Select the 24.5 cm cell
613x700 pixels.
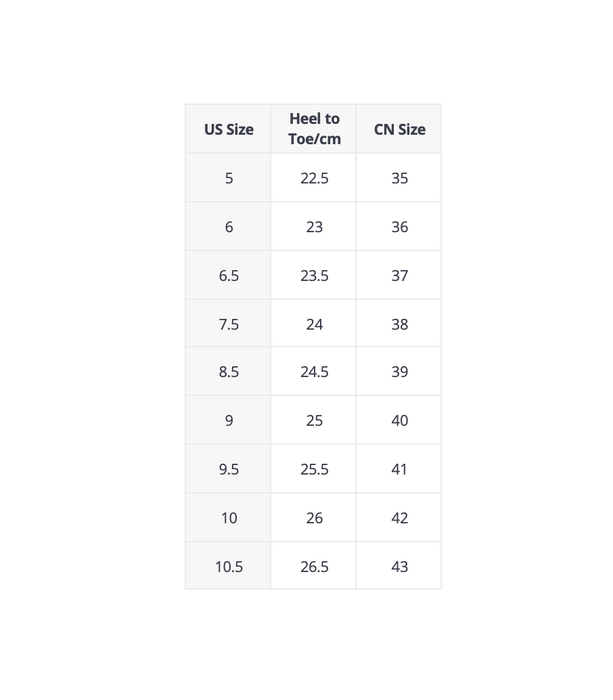pos(313,371)
